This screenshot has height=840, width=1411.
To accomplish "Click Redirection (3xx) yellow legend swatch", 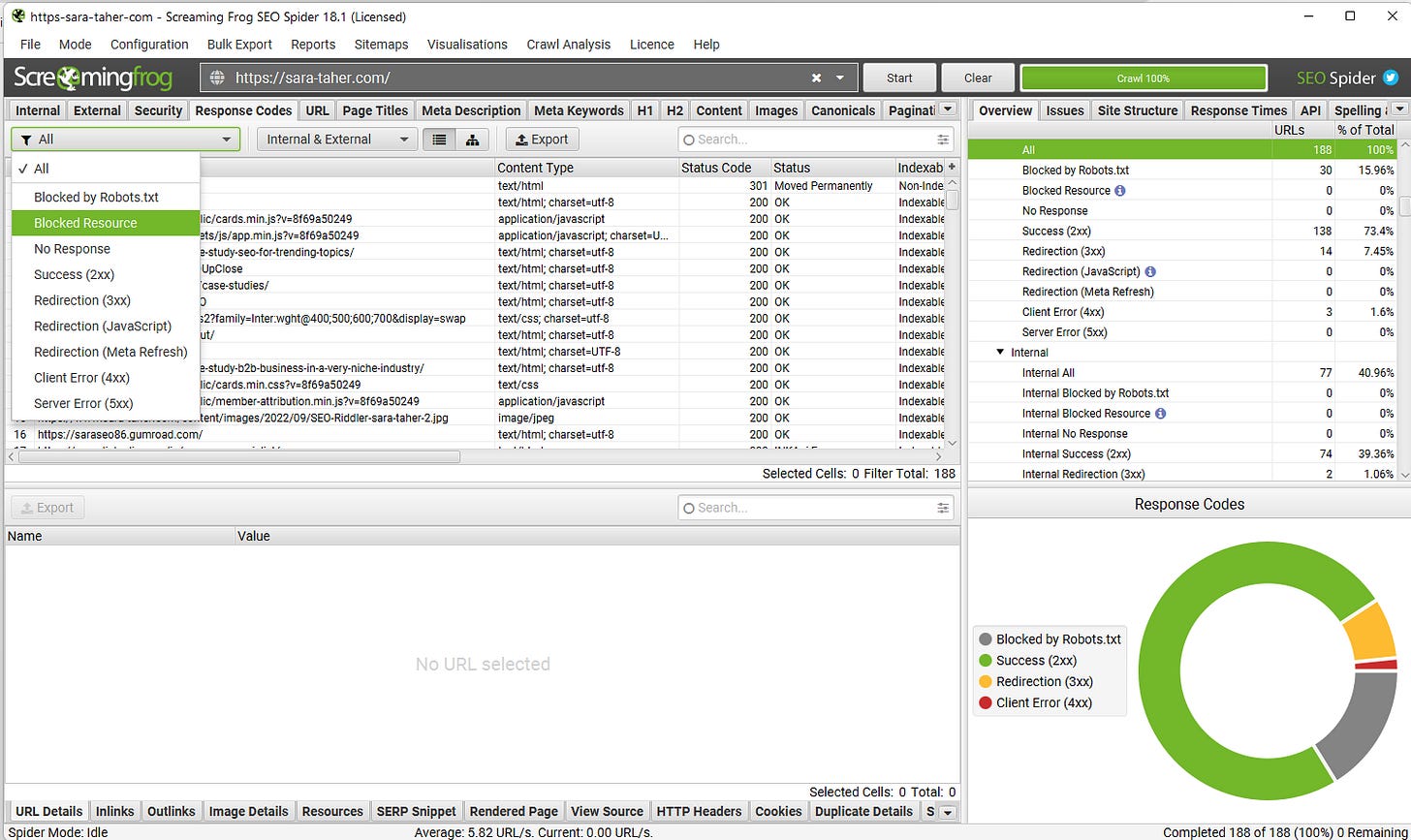I will point(986,682).
